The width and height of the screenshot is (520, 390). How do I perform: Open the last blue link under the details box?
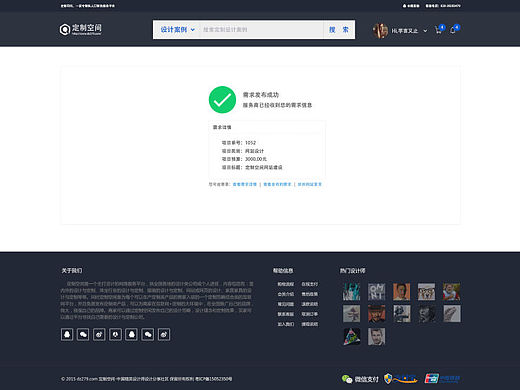tap(310, 184)
